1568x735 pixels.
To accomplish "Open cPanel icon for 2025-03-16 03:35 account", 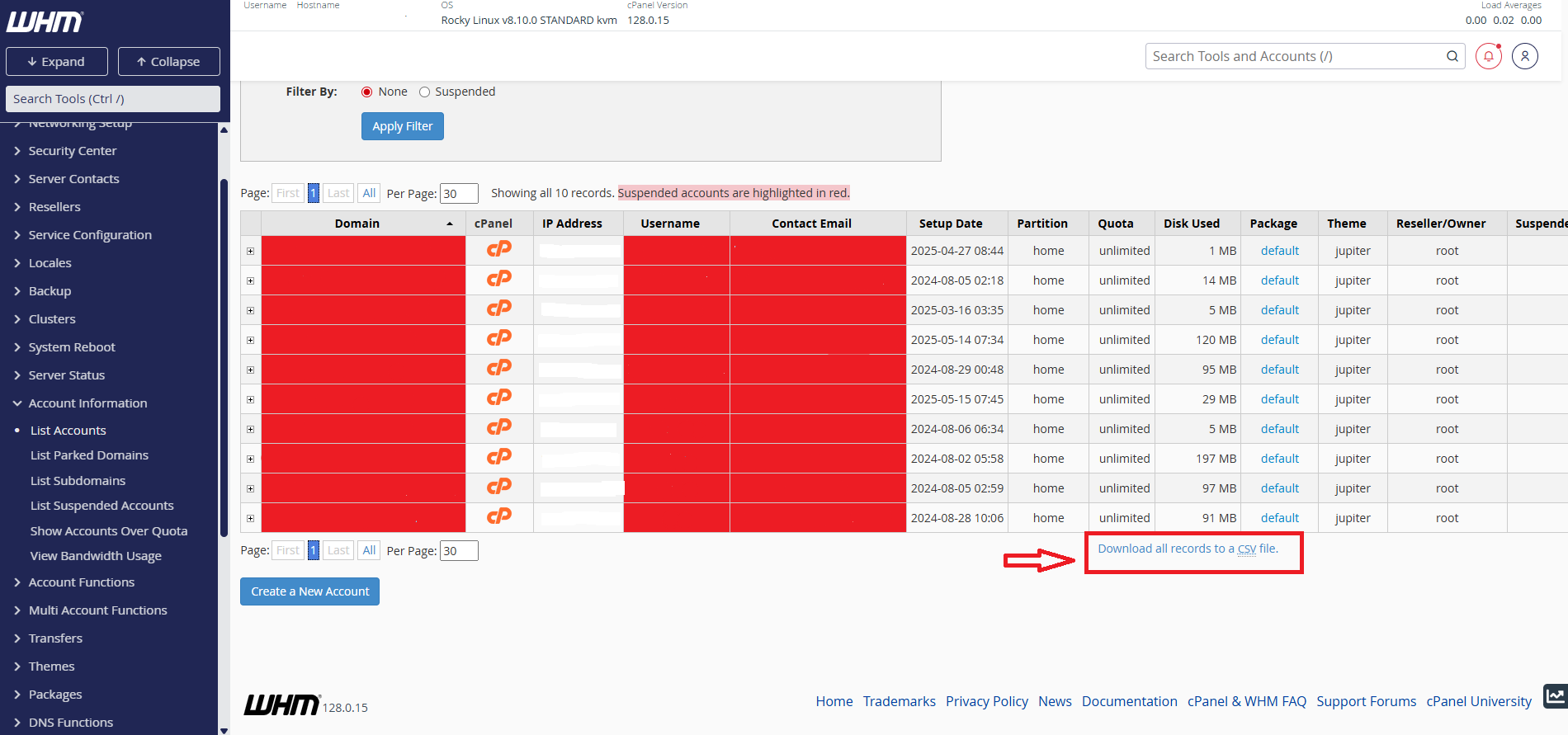I will coord(499,309).
